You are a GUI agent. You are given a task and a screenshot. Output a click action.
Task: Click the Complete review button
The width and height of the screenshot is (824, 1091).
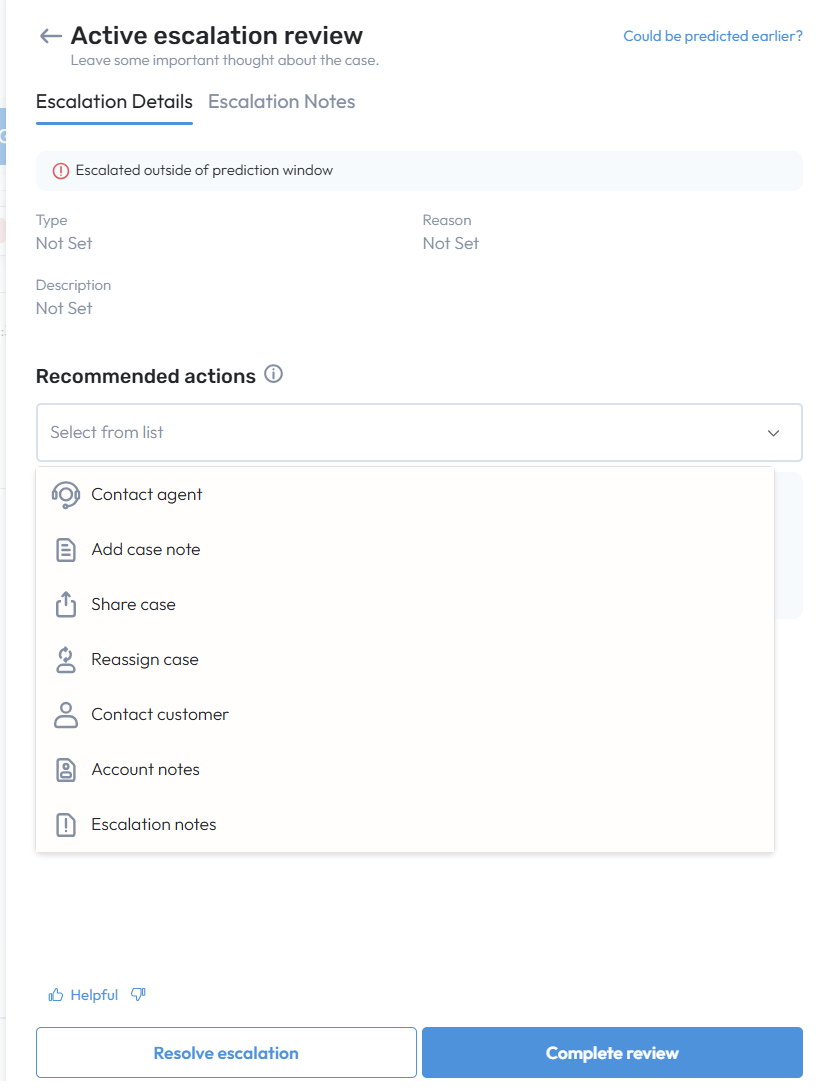coord(612,1053)
